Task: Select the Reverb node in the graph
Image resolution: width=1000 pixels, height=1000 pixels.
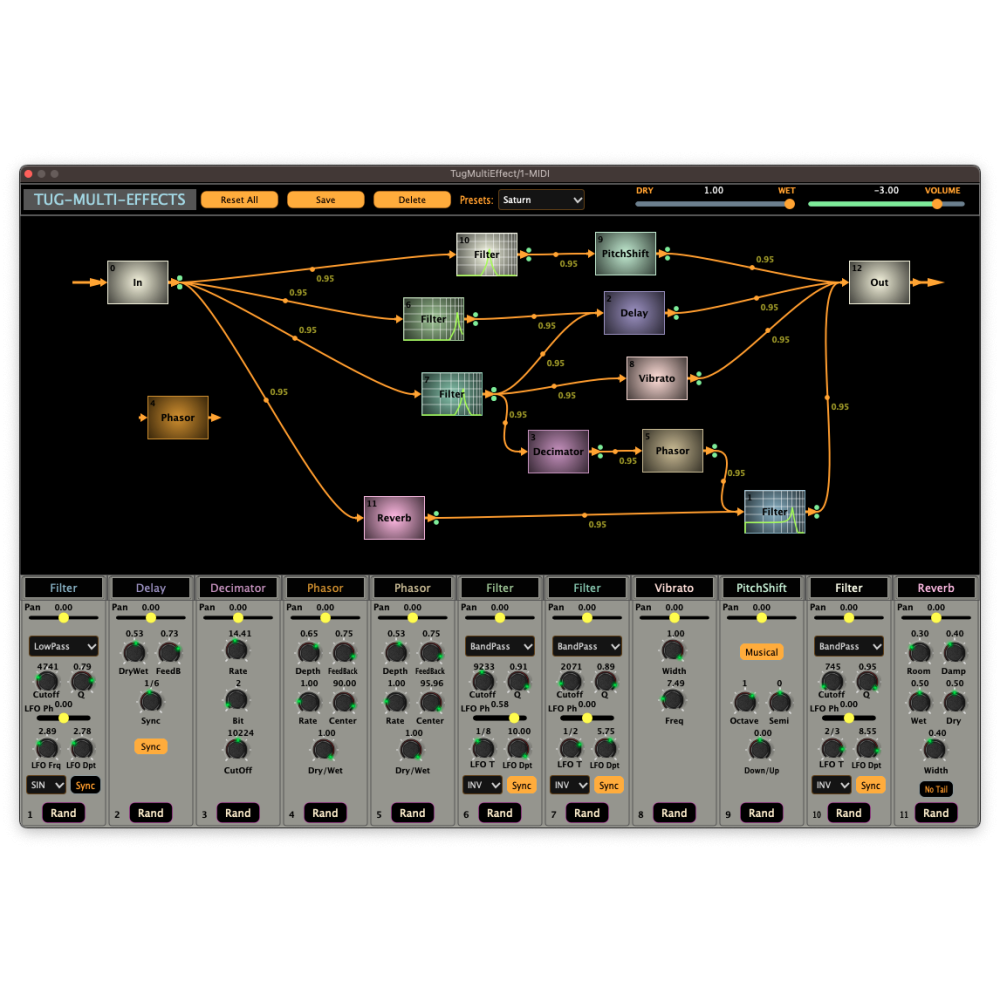Action: pos(394,518)
